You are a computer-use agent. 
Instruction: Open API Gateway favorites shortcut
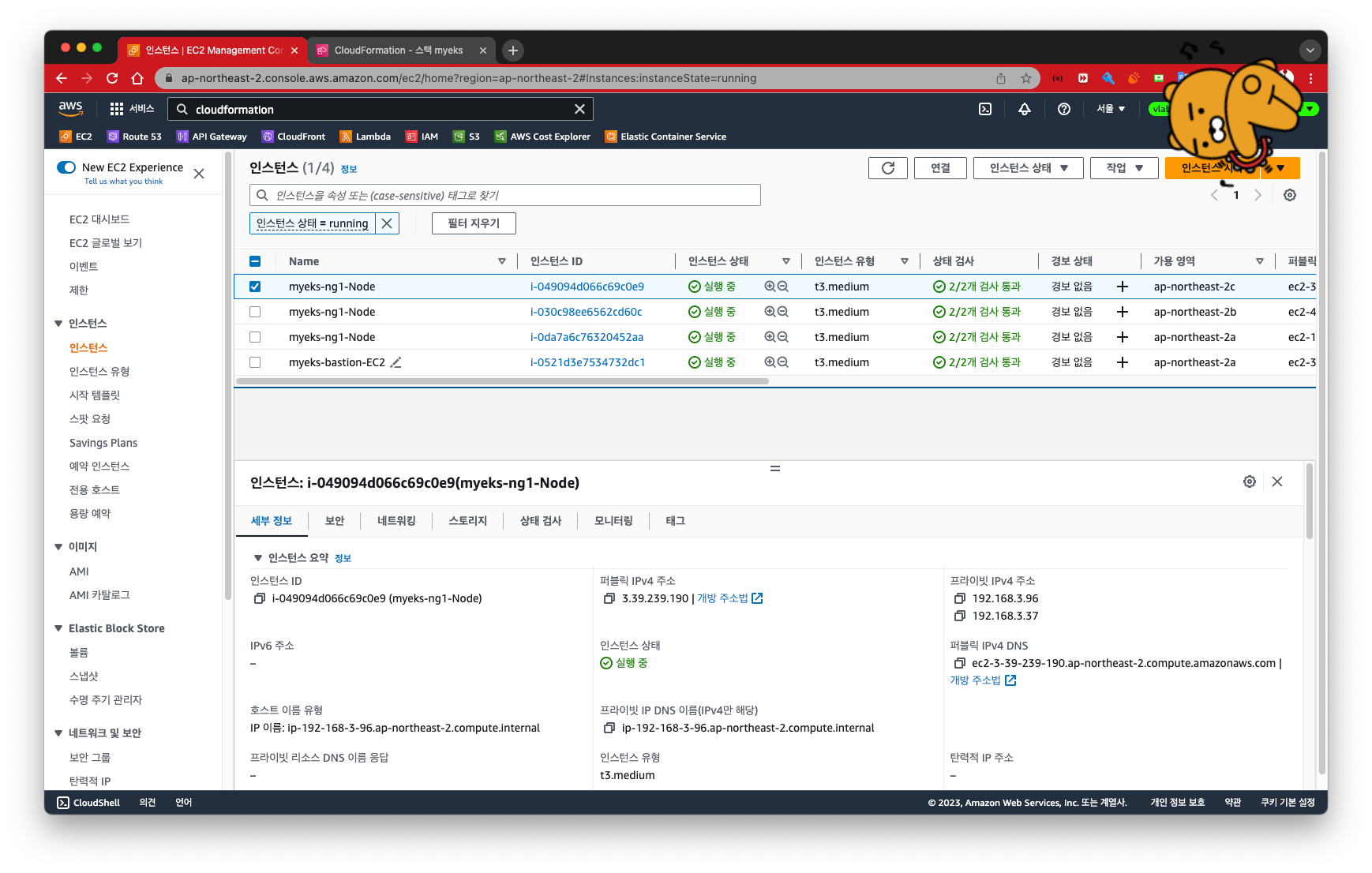click(212, 137)
